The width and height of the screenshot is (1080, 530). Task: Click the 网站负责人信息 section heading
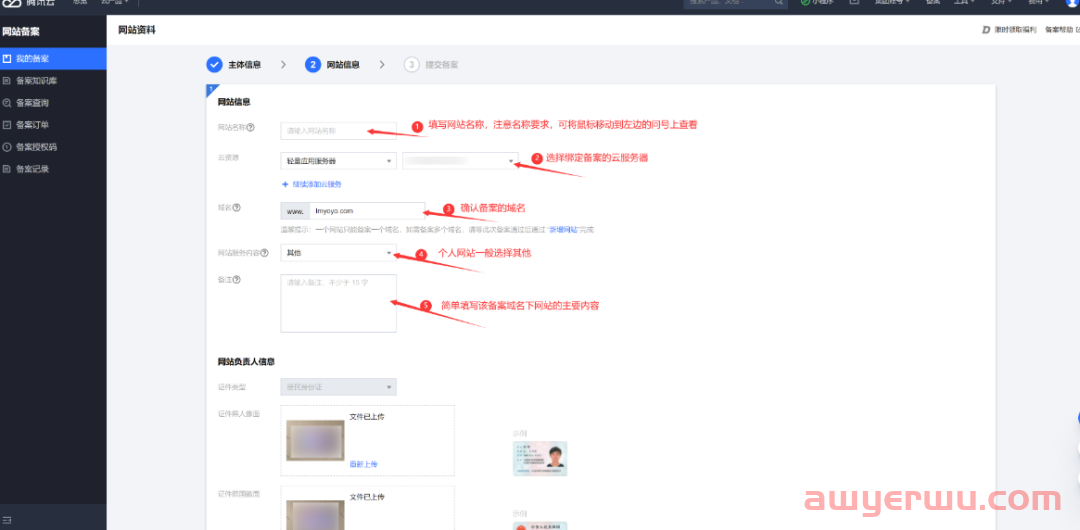tap(247, 361)
